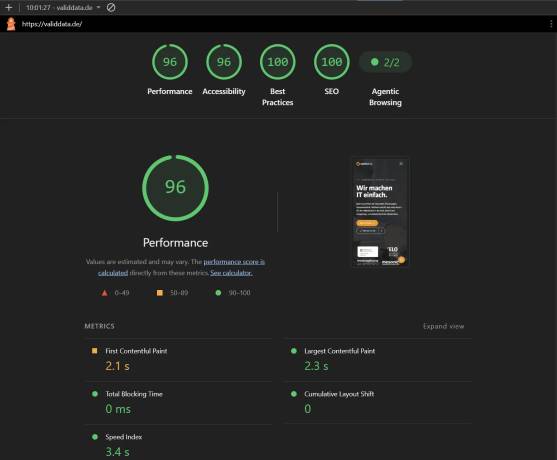Click the 3.4 s value
Screen dimensions: 557x460
point(117,452)
